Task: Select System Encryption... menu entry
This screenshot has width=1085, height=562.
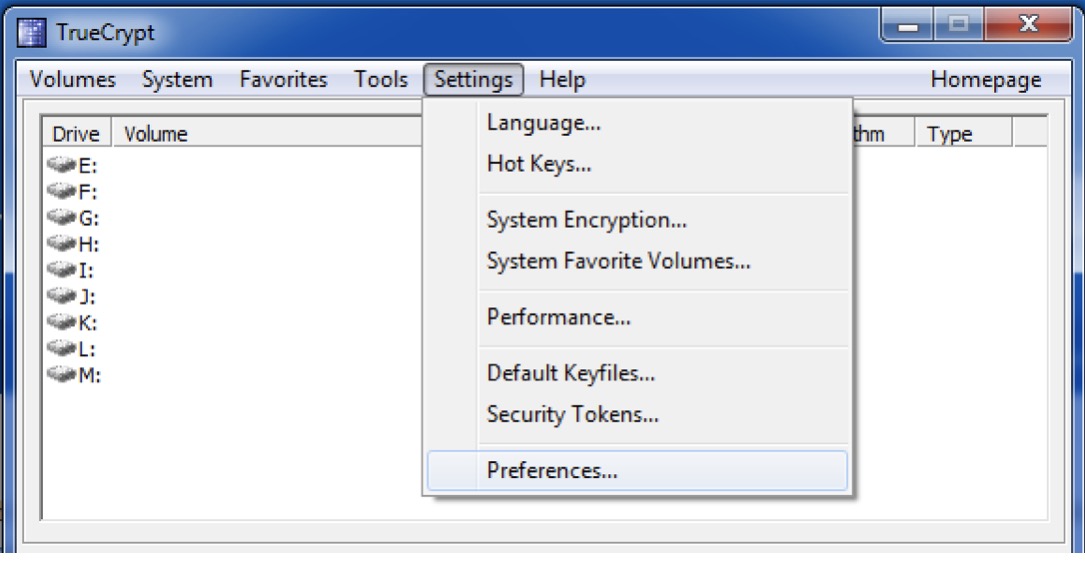Action: coord(586,221)
